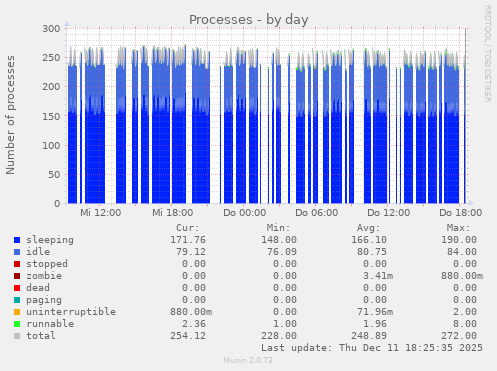Click the 150 y-axis tick label
The height and width of the screenshot is (371, 497).
click(51, 116)
